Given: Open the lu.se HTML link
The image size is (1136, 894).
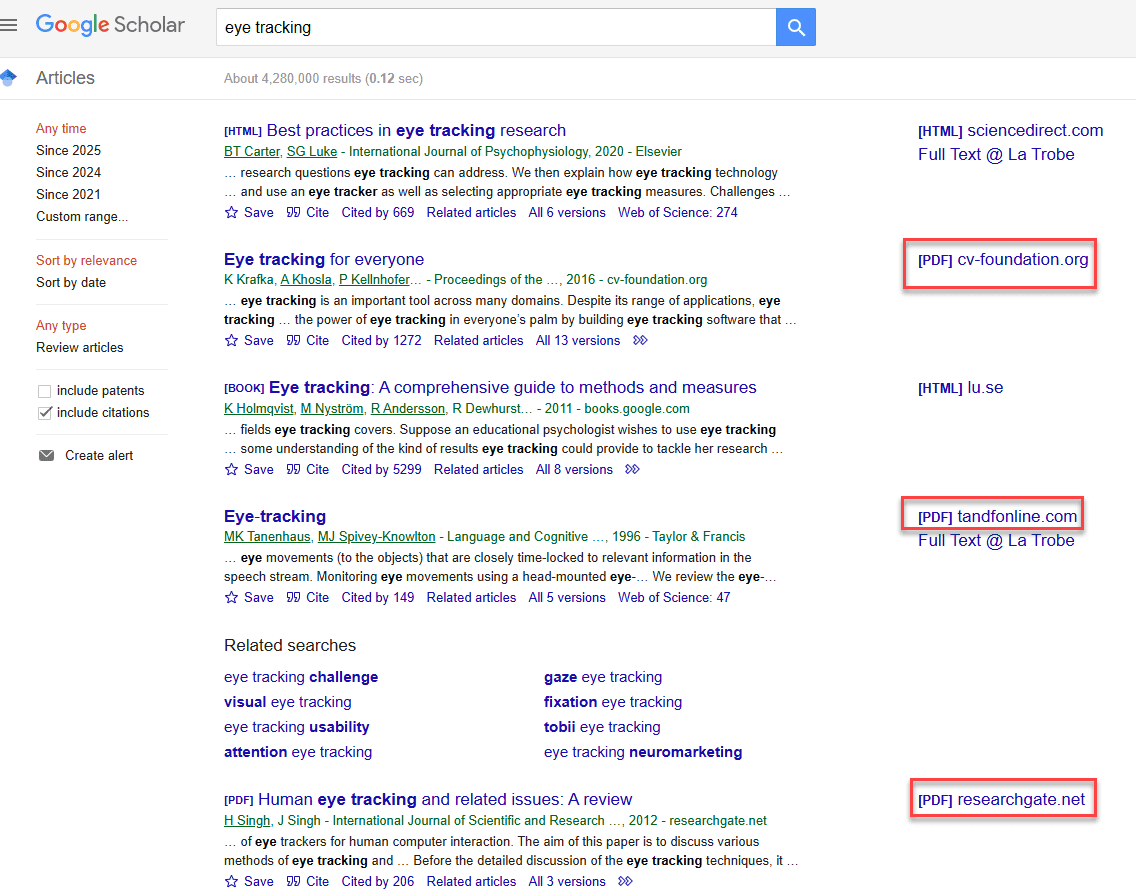Looking at the screenshot, I should (x=961, y=388).
